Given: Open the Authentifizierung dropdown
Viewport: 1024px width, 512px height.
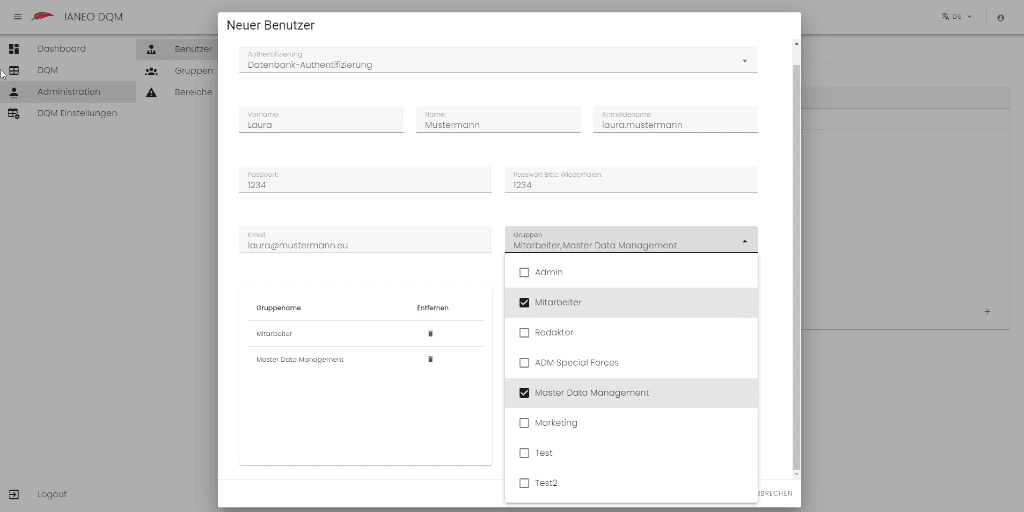Looking at the screenshot, I should (498, 59).
